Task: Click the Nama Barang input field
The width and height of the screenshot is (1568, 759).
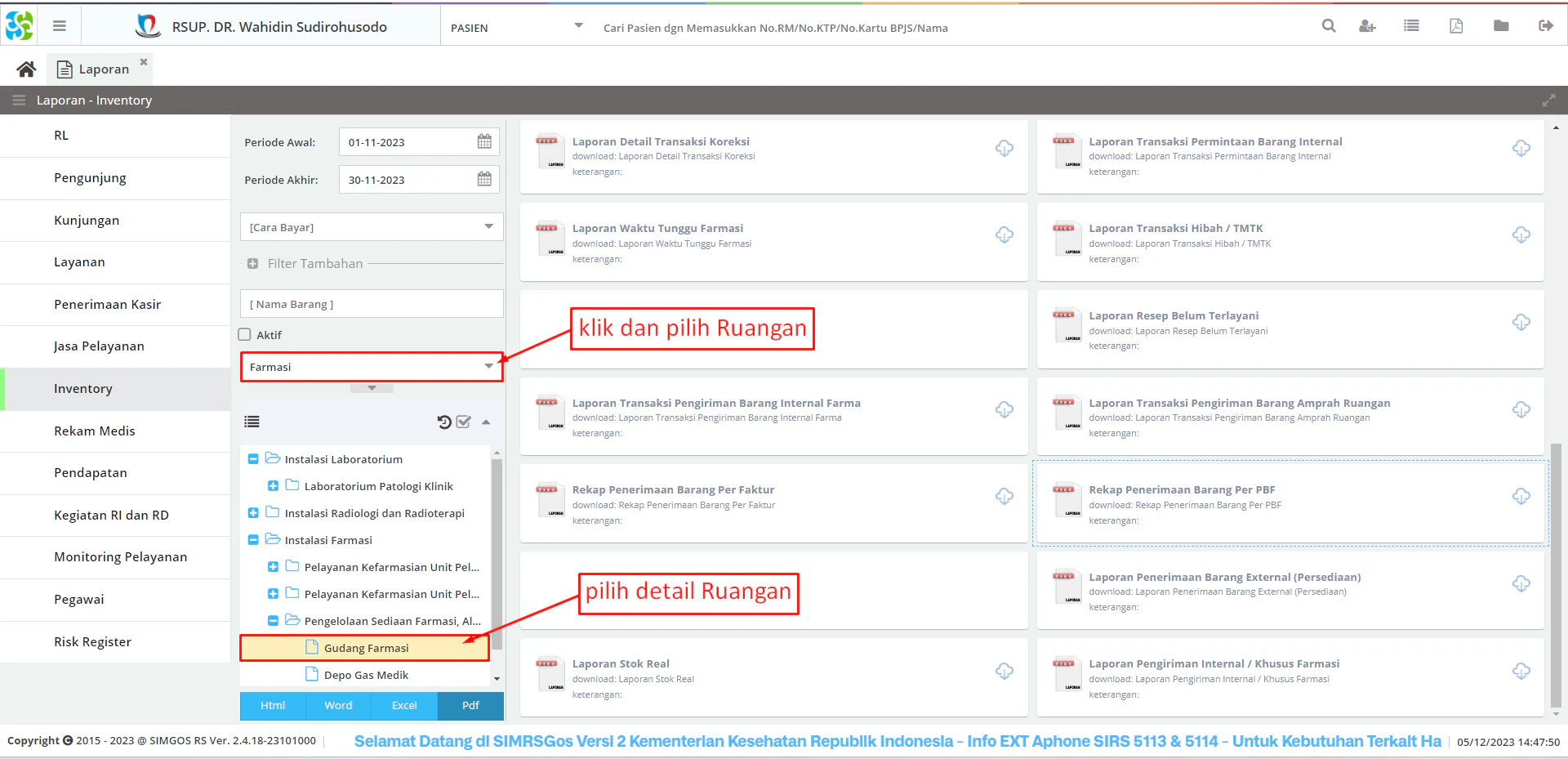Action: tap(372, 304)
